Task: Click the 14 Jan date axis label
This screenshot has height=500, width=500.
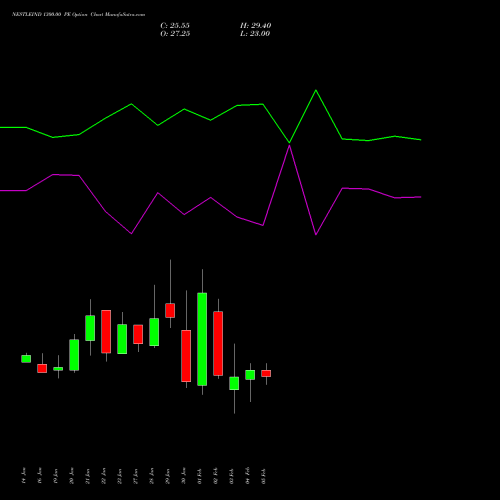Action: [24, 476]
